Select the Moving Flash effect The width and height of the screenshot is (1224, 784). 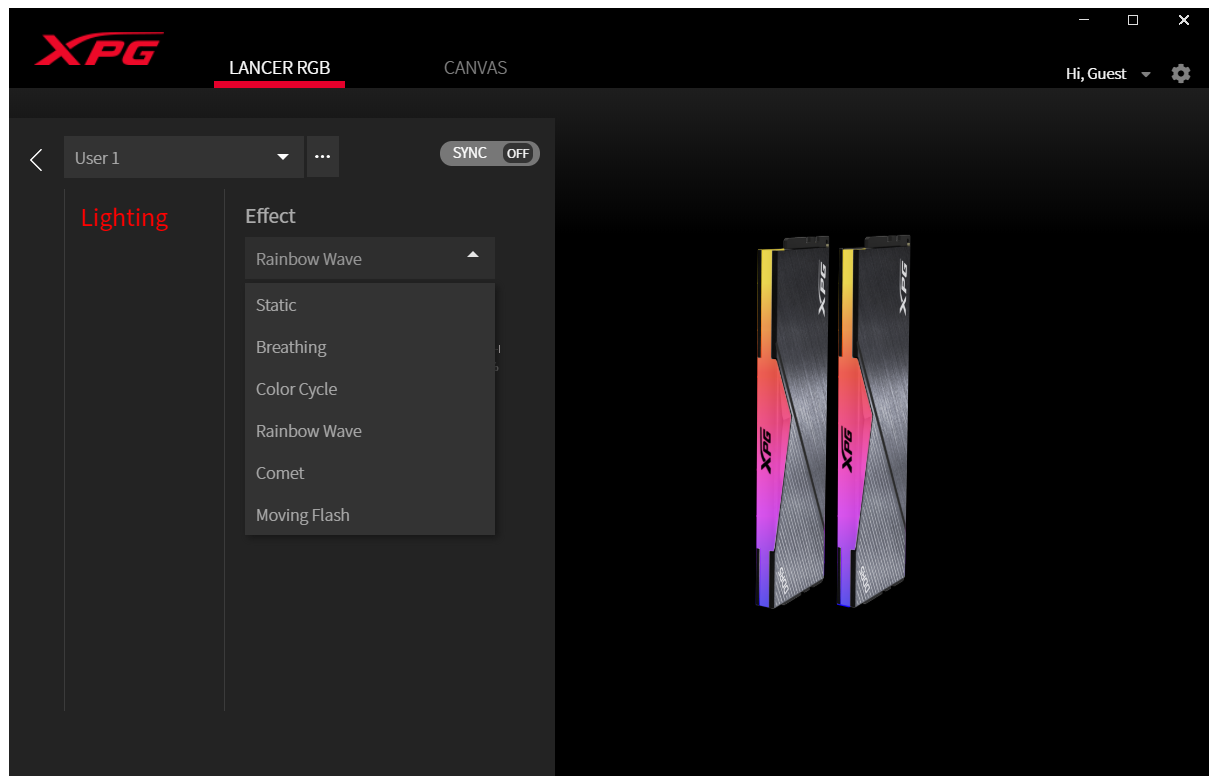(x=370, y=515)
